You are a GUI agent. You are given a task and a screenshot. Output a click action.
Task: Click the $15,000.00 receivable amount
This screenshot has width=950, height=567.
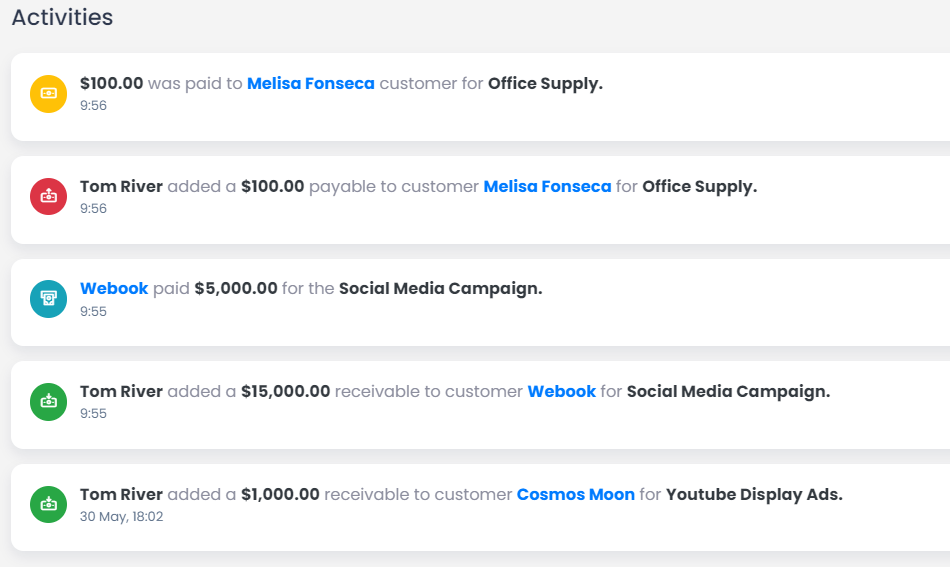click(x=285, y=391)
